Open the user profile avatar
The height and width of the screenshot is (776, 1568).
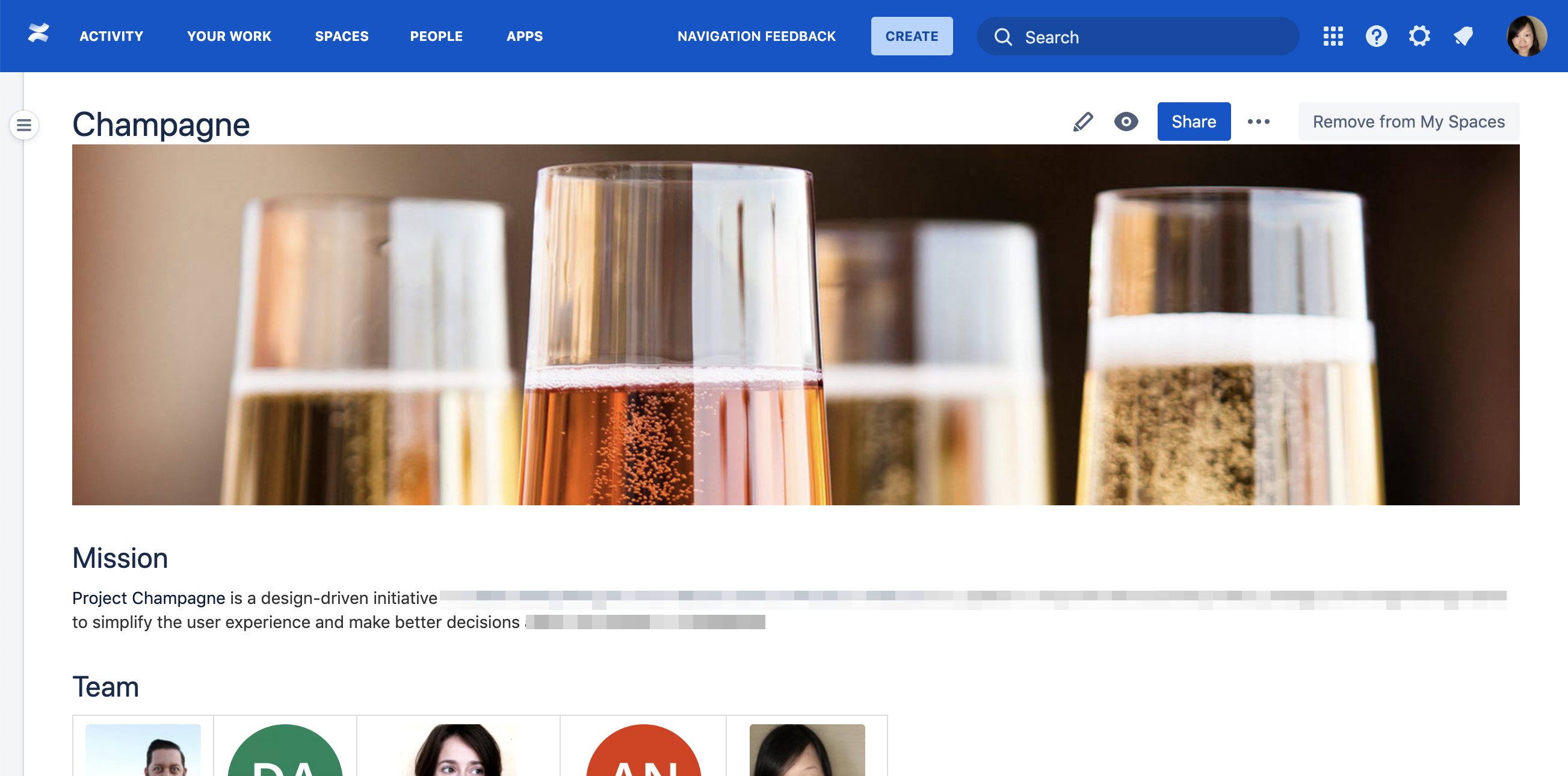[1525, 36]
